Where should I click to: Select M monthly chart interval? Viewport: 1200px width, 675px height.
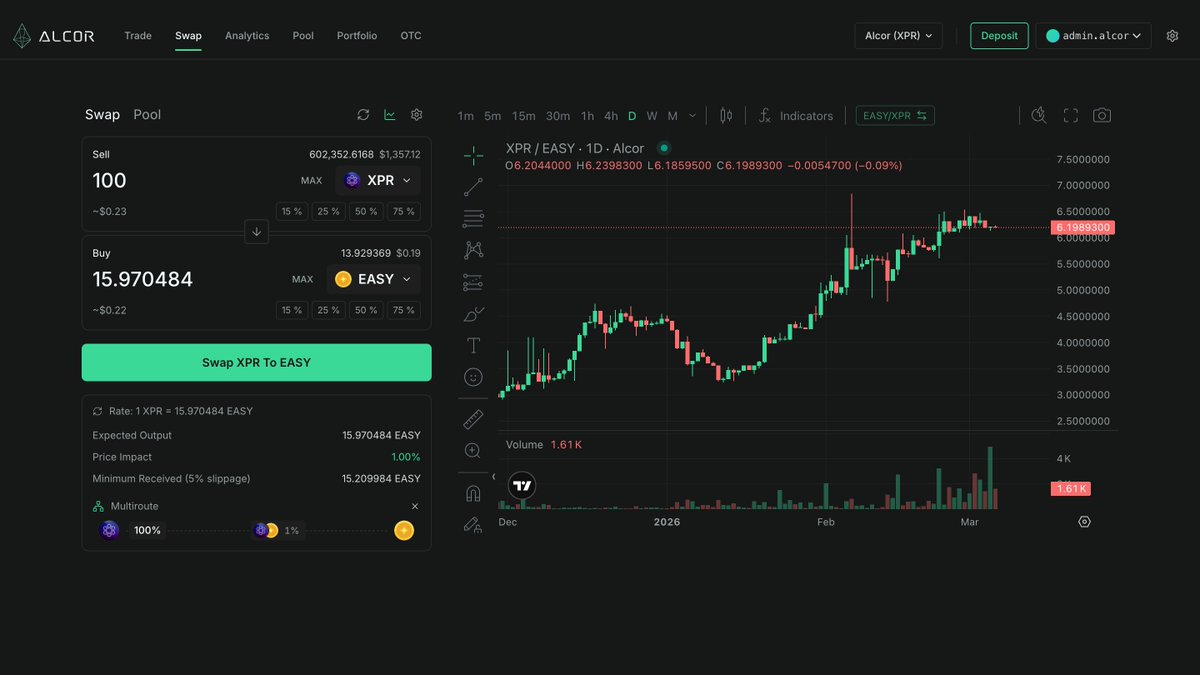pyautogui.click(x=673, y=116)
